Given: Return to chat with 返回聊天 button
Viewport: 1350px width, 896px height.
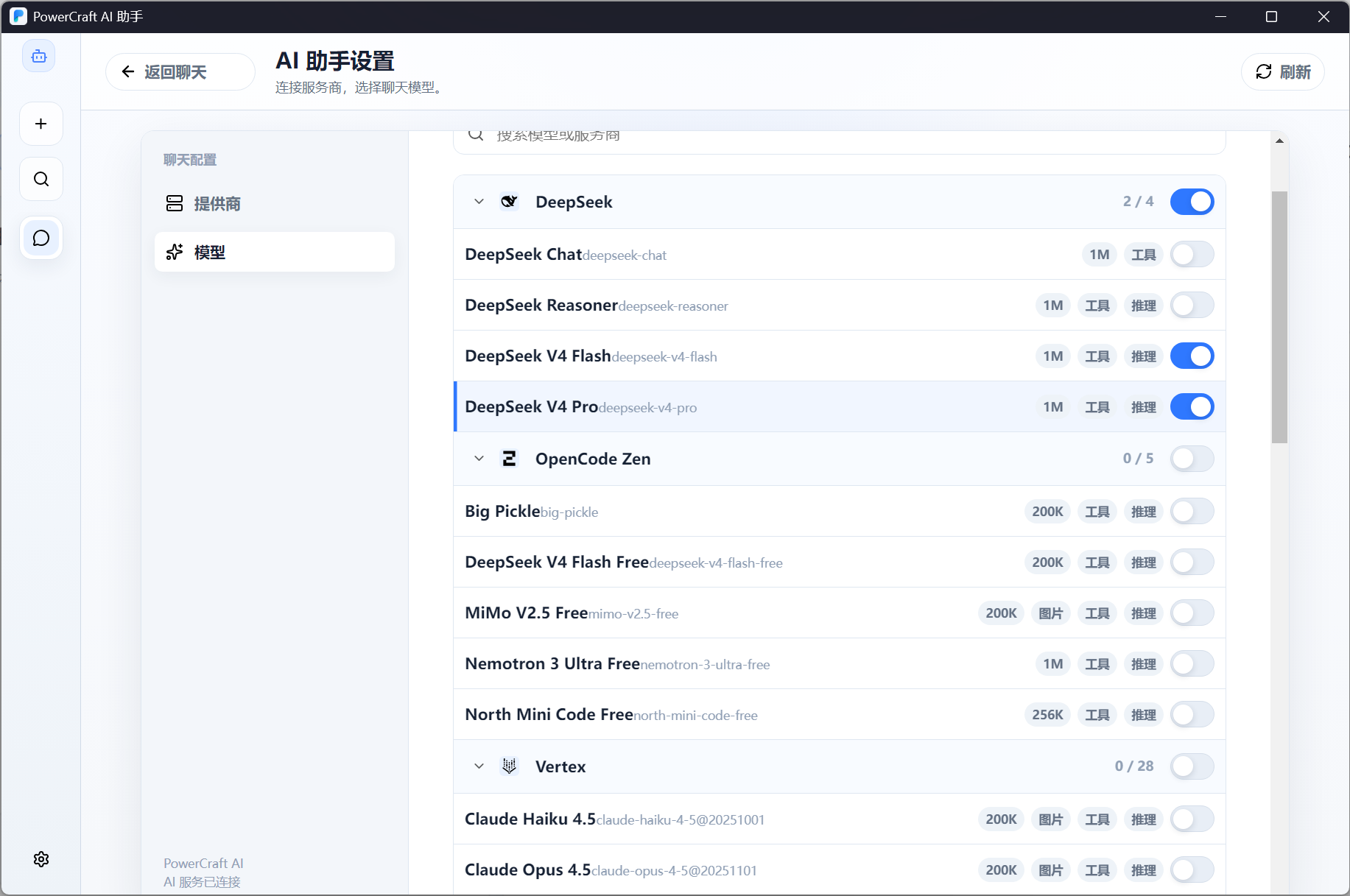Looking at the screenshot, I should [180, 71].
